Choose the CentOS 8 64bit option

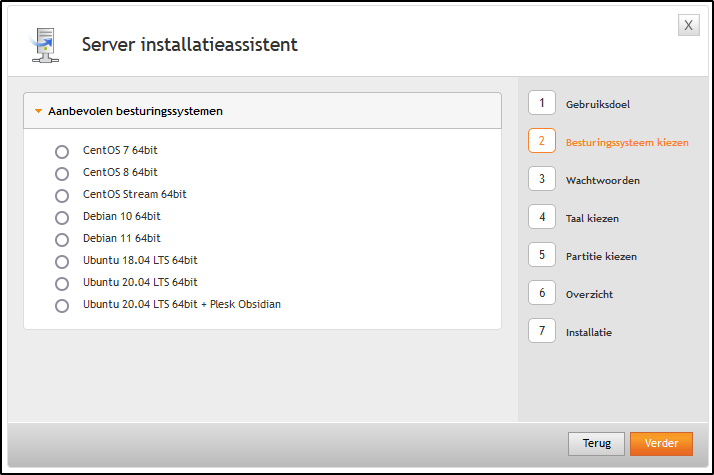[x=62, y=174]
